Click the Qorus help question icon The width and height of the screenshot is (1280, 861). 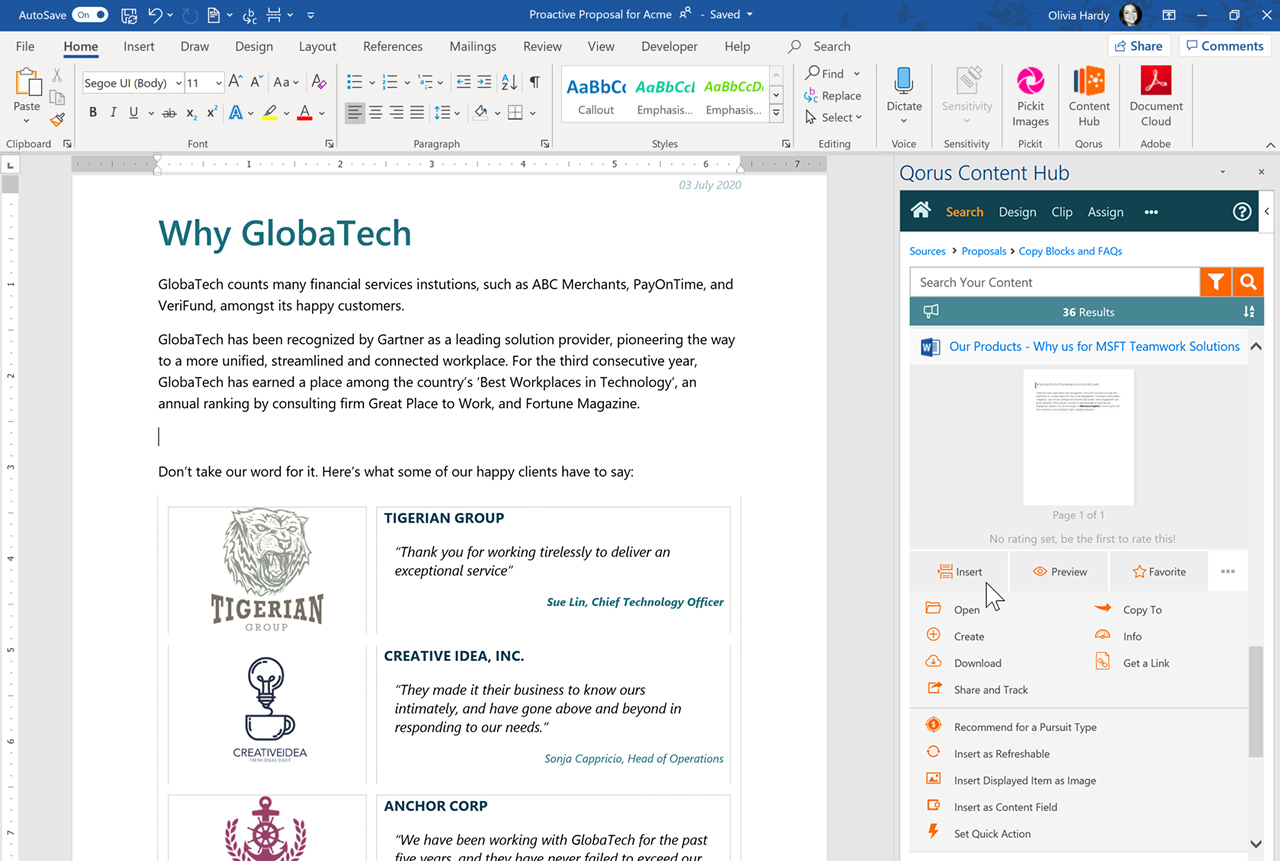pyautogui.click(x=1242, y=212)
